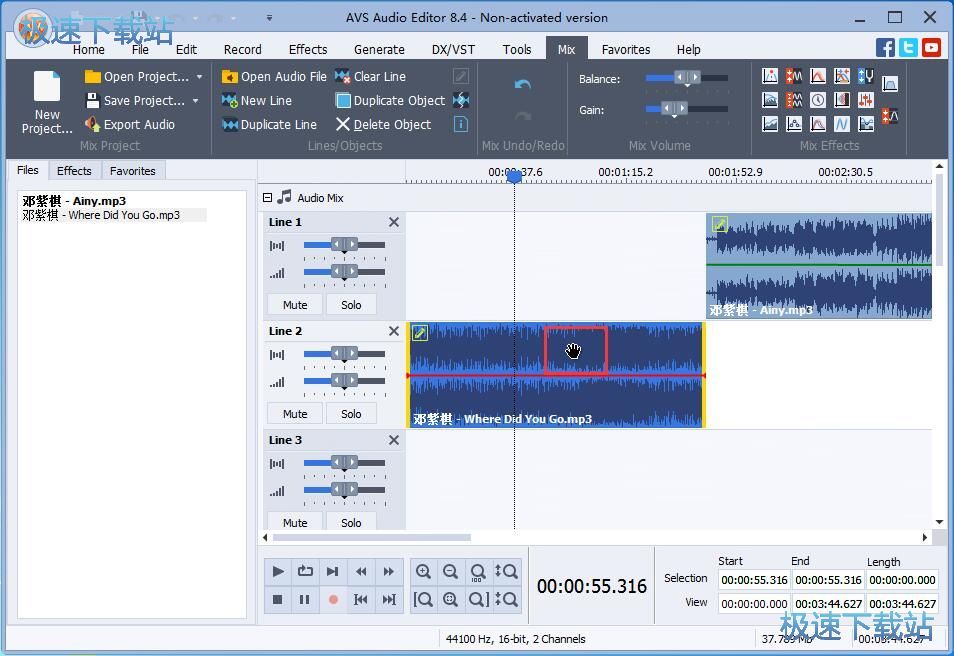
Task: Select the Ainy.mp3 clip on Line 1
Action: point(819,266)
